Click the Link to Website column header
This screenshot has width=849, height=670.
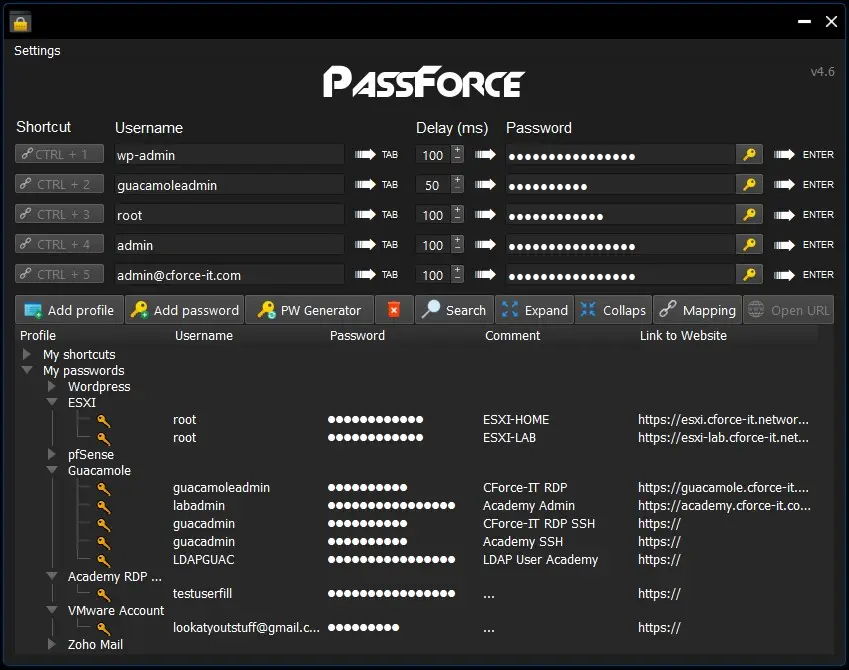click(x=683, y=335)
